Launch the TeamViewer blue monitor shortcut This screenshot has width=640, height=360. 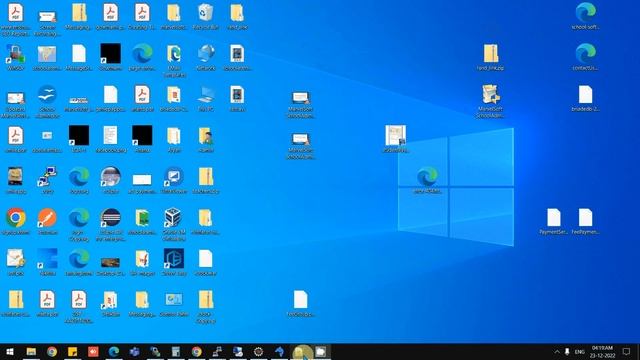coord(173,177)
